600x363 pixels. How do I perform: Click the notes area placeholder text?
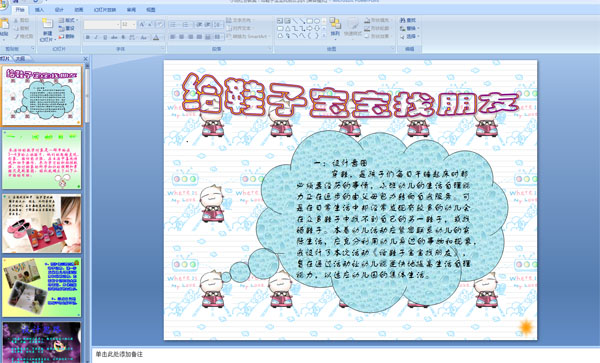point(119,355)
